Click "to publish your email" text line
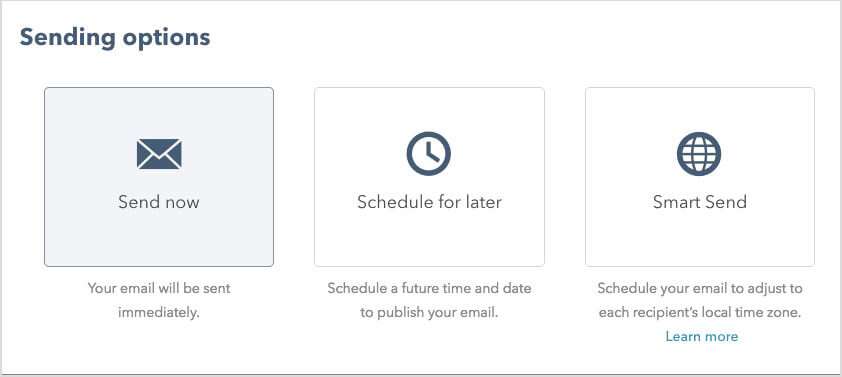 pyautogui.click(x=429, y=313)
